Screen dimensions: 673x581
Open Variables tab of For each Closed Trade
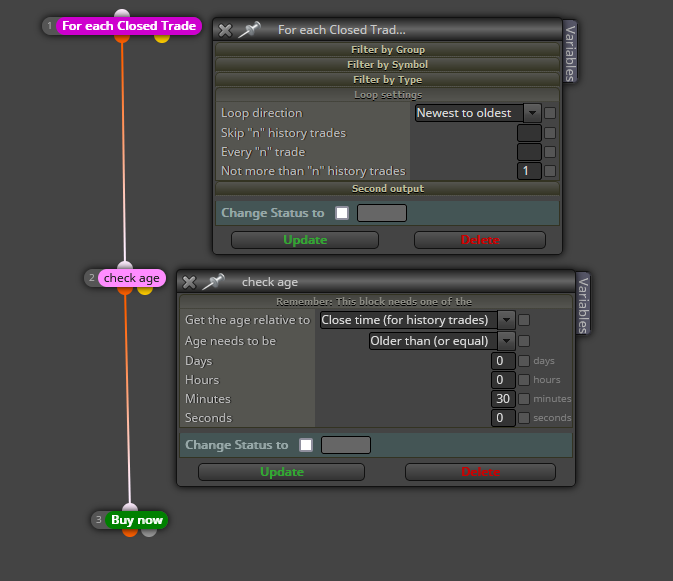point(570,53)
